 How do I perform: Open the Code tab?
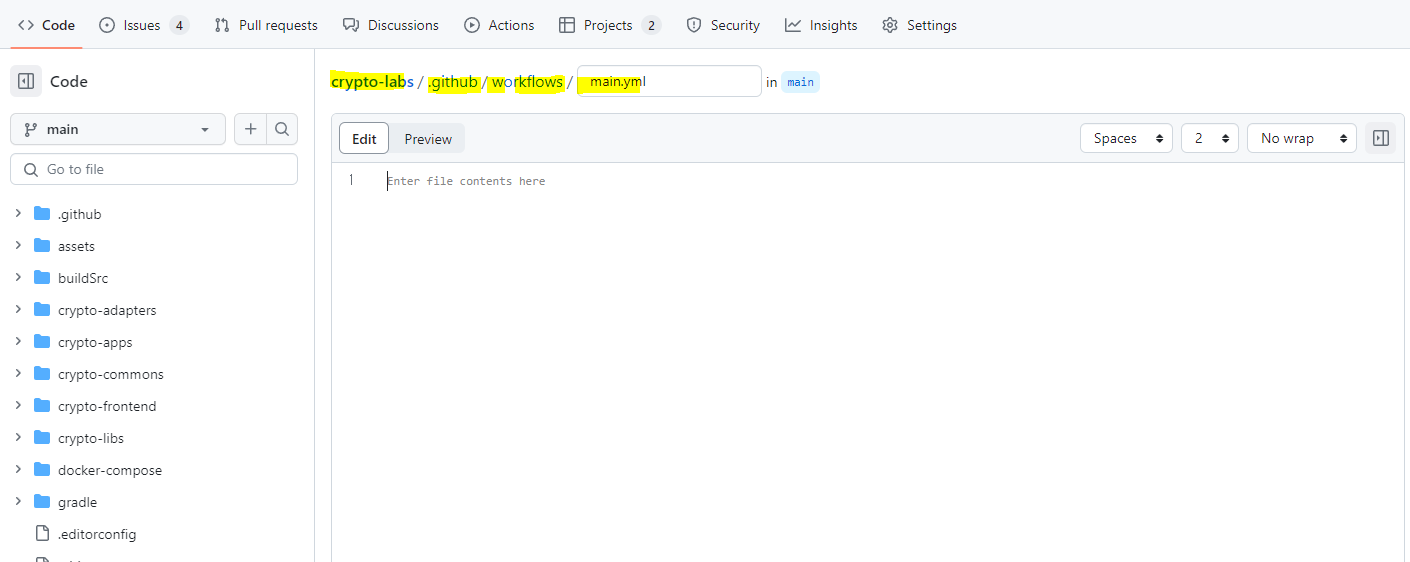click(x=46, y=25)
